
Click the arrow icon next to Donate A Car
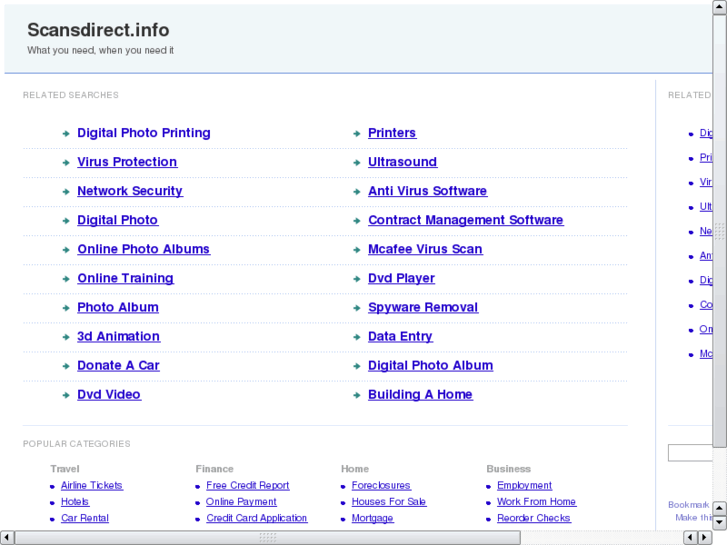pyautogui.click(x=66, y=366)
